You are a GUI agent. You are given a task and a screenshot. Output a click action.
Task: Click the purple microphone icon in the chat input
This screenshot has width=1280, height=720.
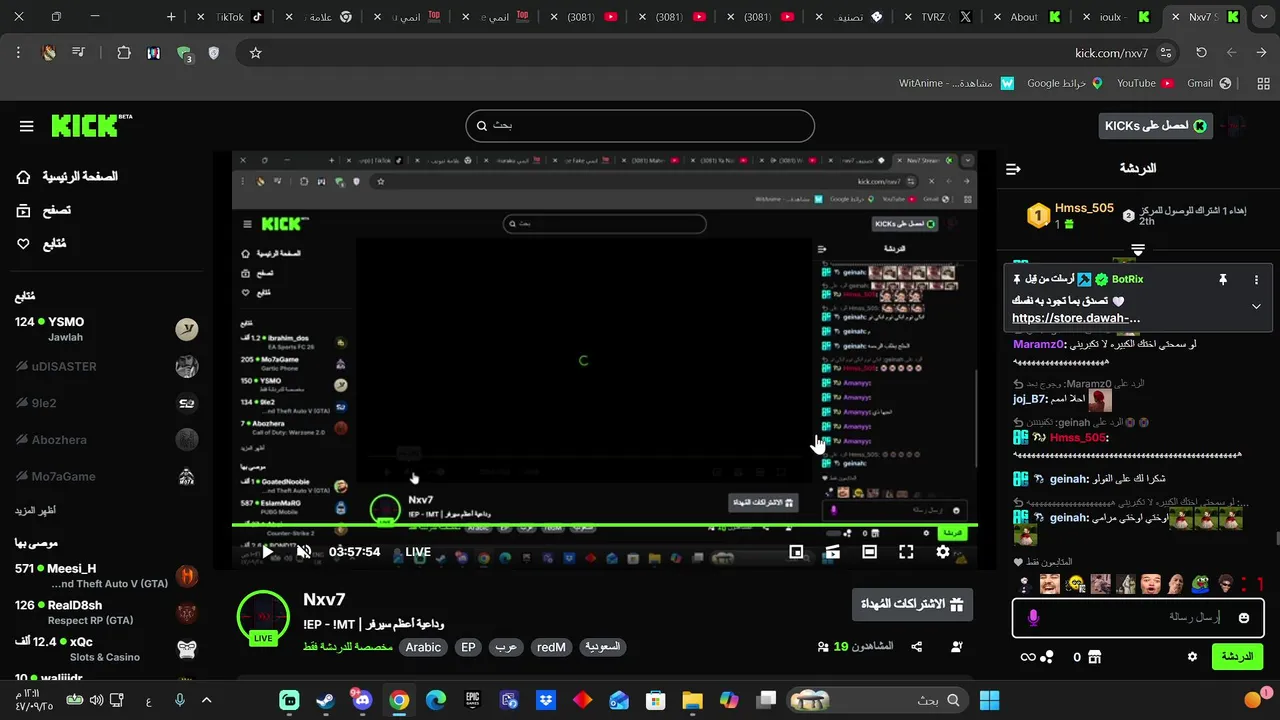pos(1033,618)
